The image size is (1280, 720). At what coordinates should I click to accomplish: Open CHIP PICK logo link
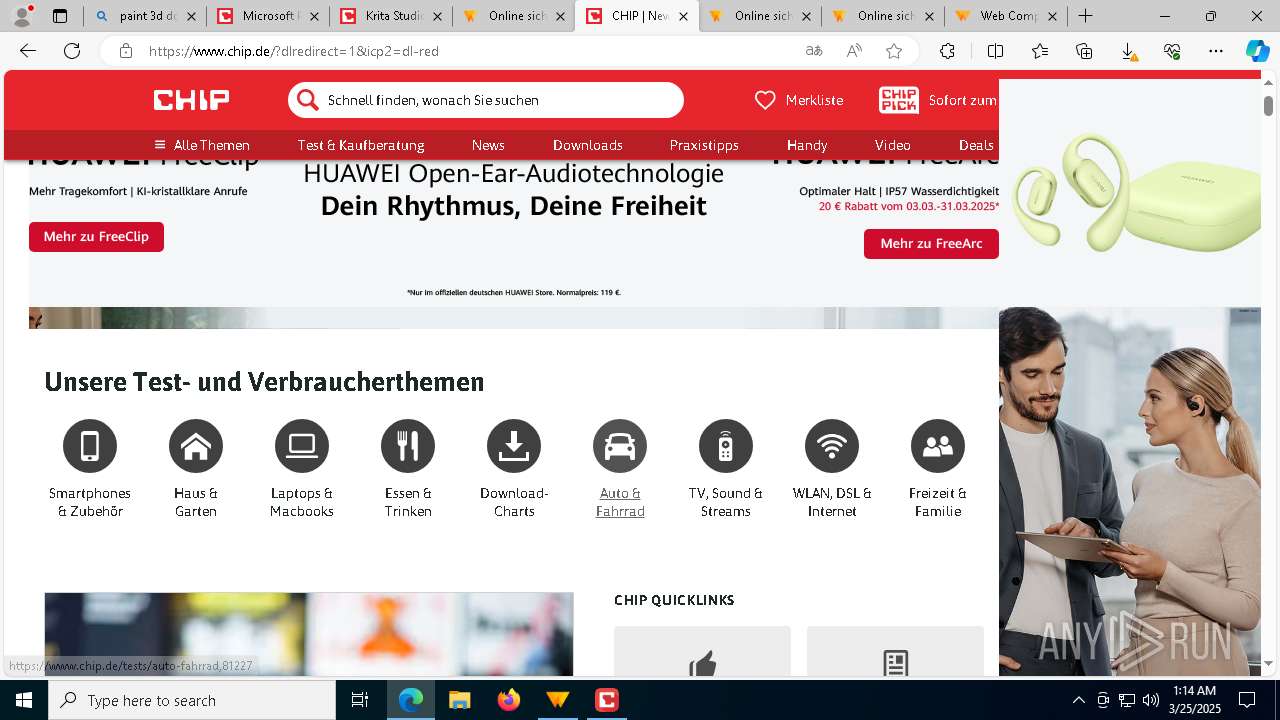coord(899,100)
